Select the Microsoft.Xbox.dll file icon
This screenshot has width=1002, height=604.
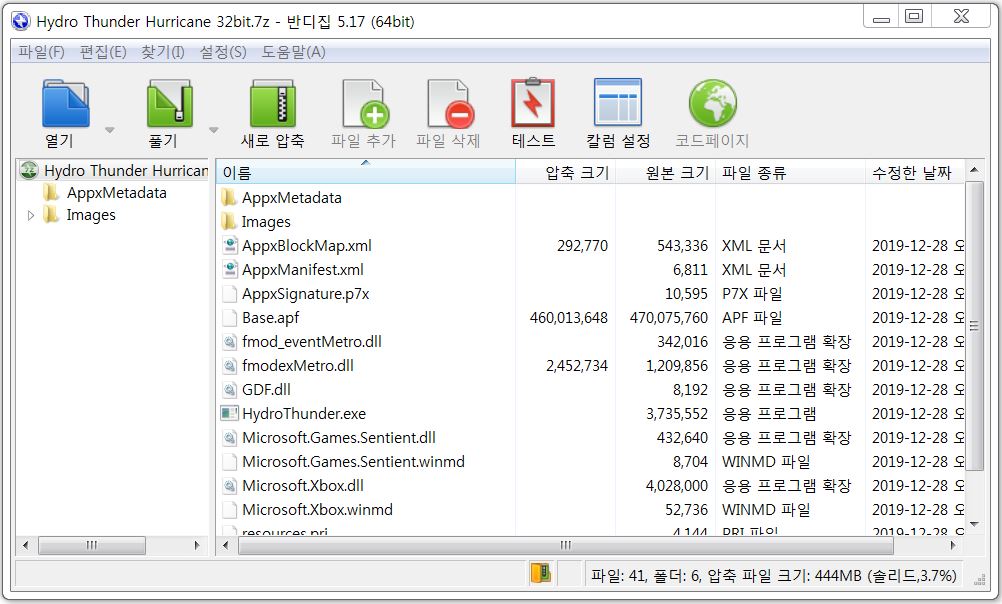pyautogui.click(x=229, y=486)
